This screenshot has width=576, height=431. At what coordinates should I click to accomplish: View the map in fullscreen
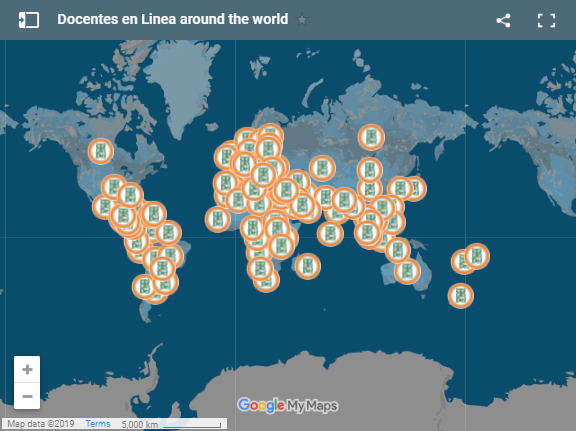coord(546,20)
